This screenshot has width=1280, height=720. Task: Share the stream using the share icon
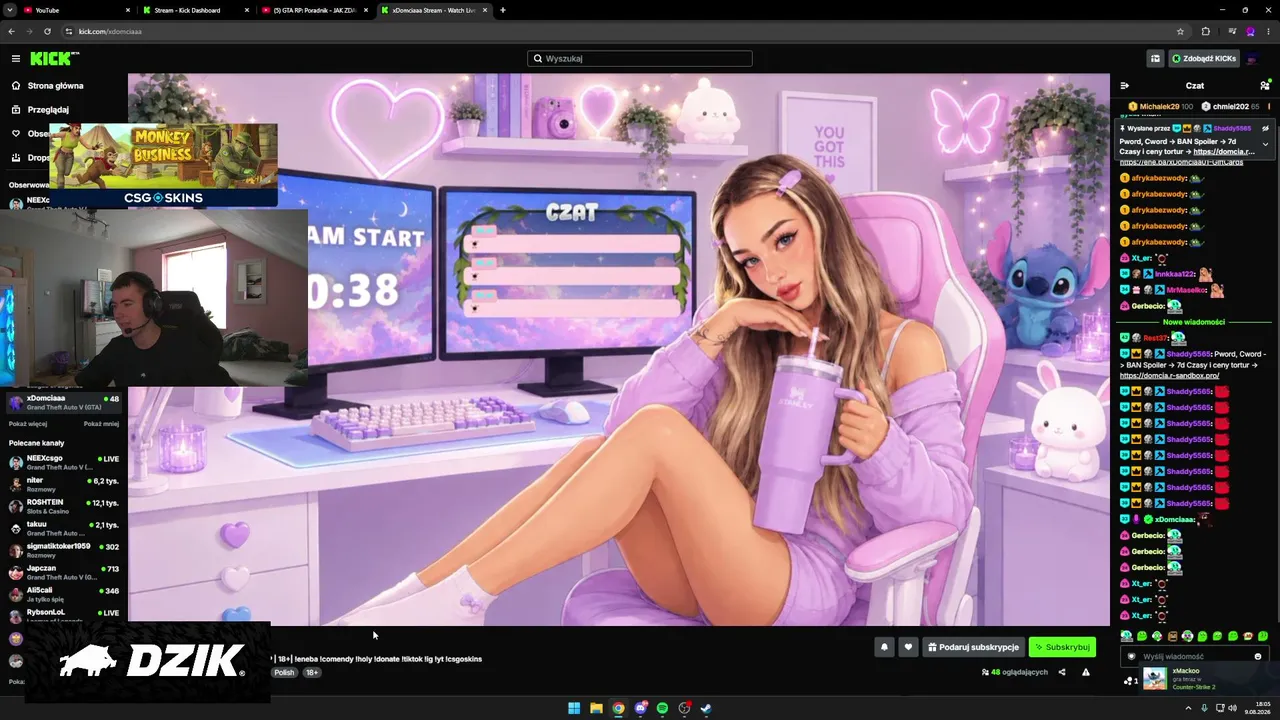[1062, 672]
